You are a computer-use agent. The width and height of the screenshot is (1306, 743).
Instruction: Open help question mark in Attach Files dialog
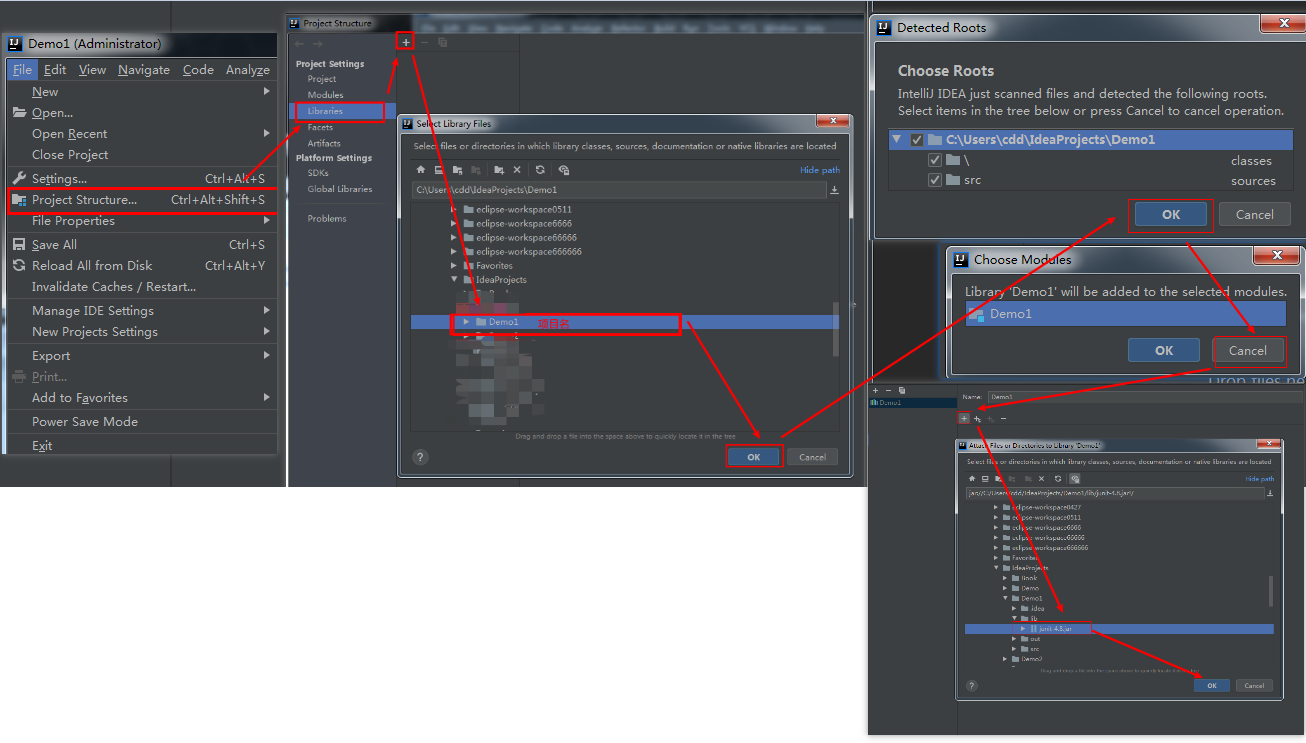click(x=972, y=685)
